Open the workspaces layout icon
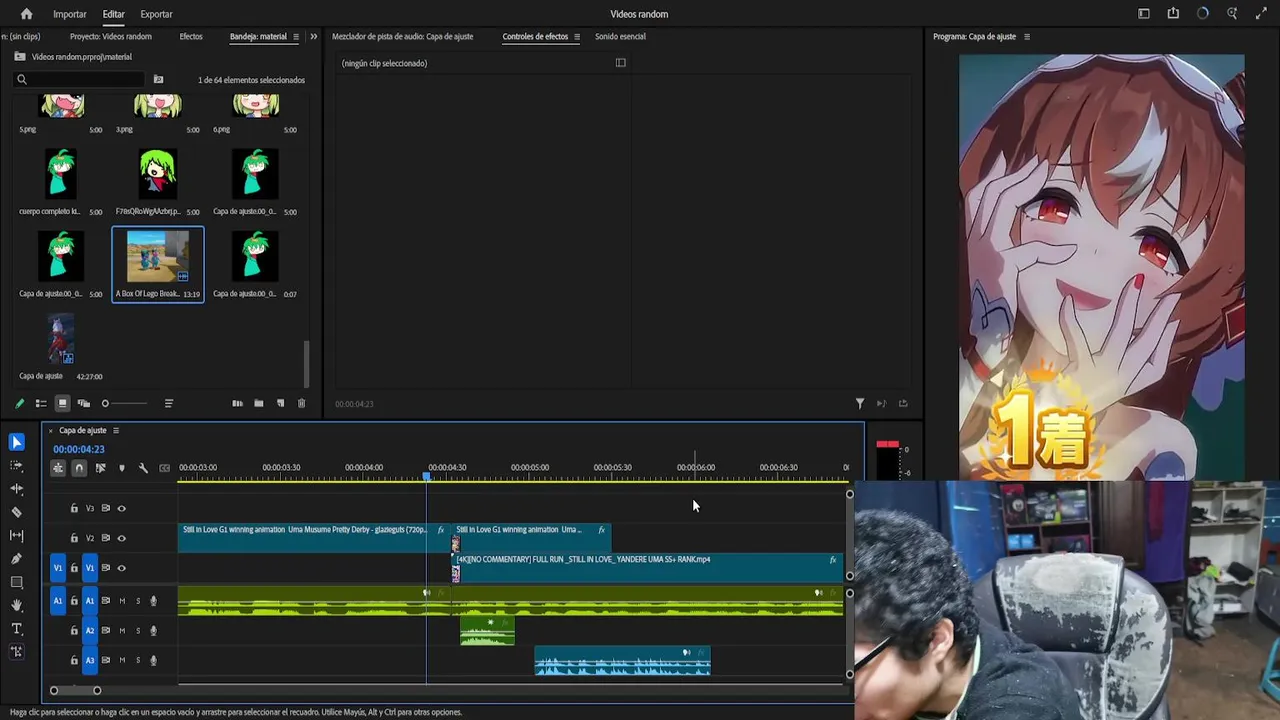This screenshot has width=1280, height=720. tap(1144, 14)
